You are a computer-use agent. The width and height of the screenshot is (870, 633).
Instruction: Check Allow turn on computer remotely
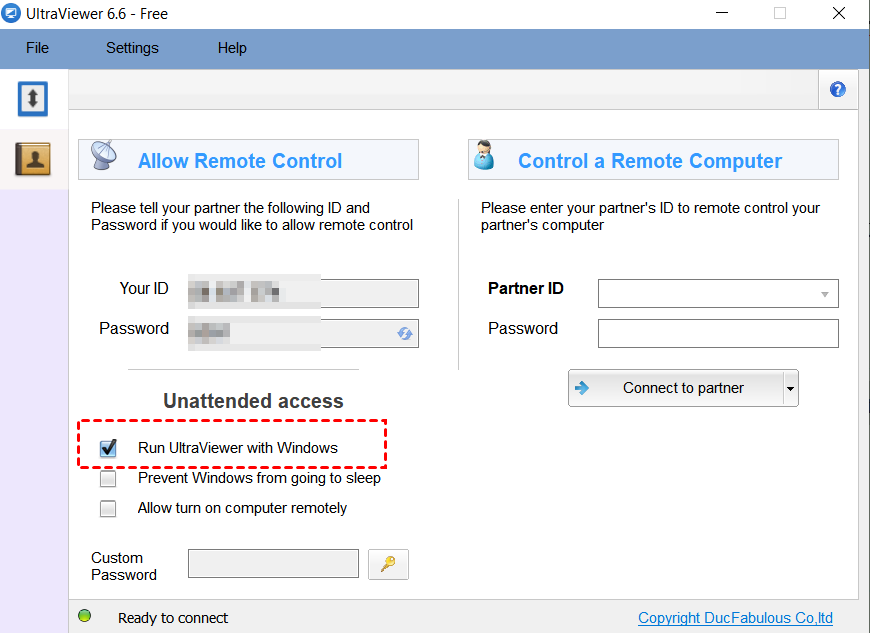click(108, 508)
